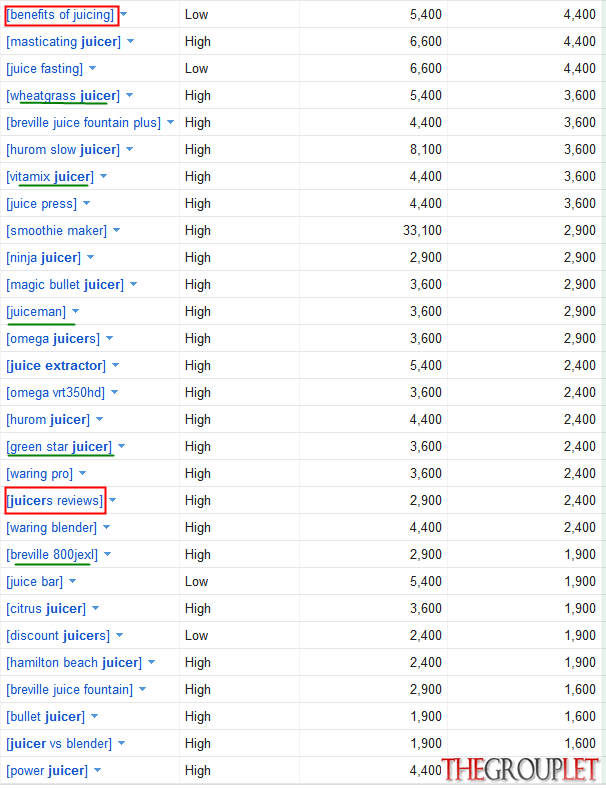Expand dropdown beside masticating juicer keyword
This screenshot has width=606, height=788.
click(x=131, y=41)
